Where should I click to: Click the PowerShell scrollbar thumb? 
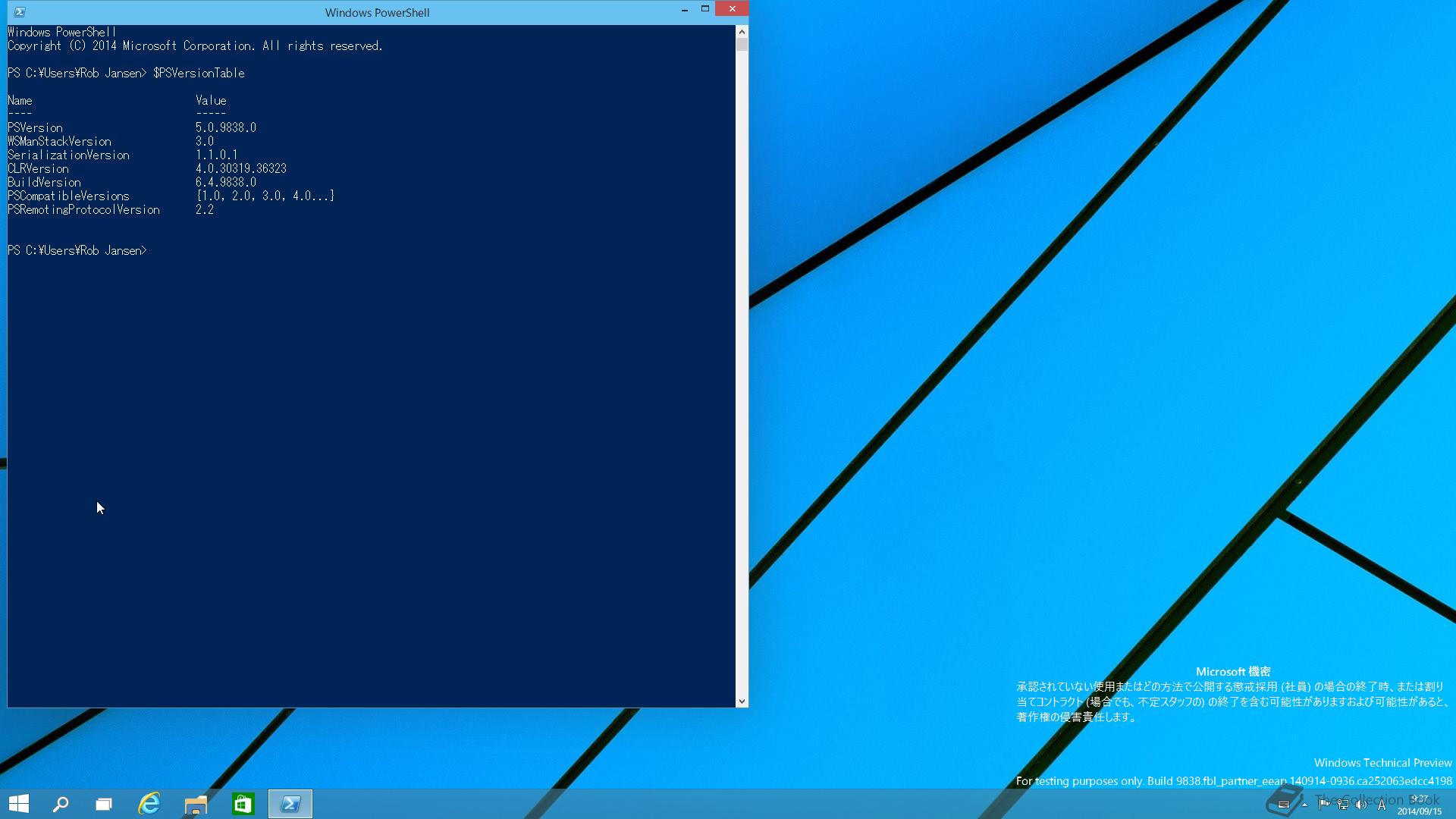click(x=742, y=44)
